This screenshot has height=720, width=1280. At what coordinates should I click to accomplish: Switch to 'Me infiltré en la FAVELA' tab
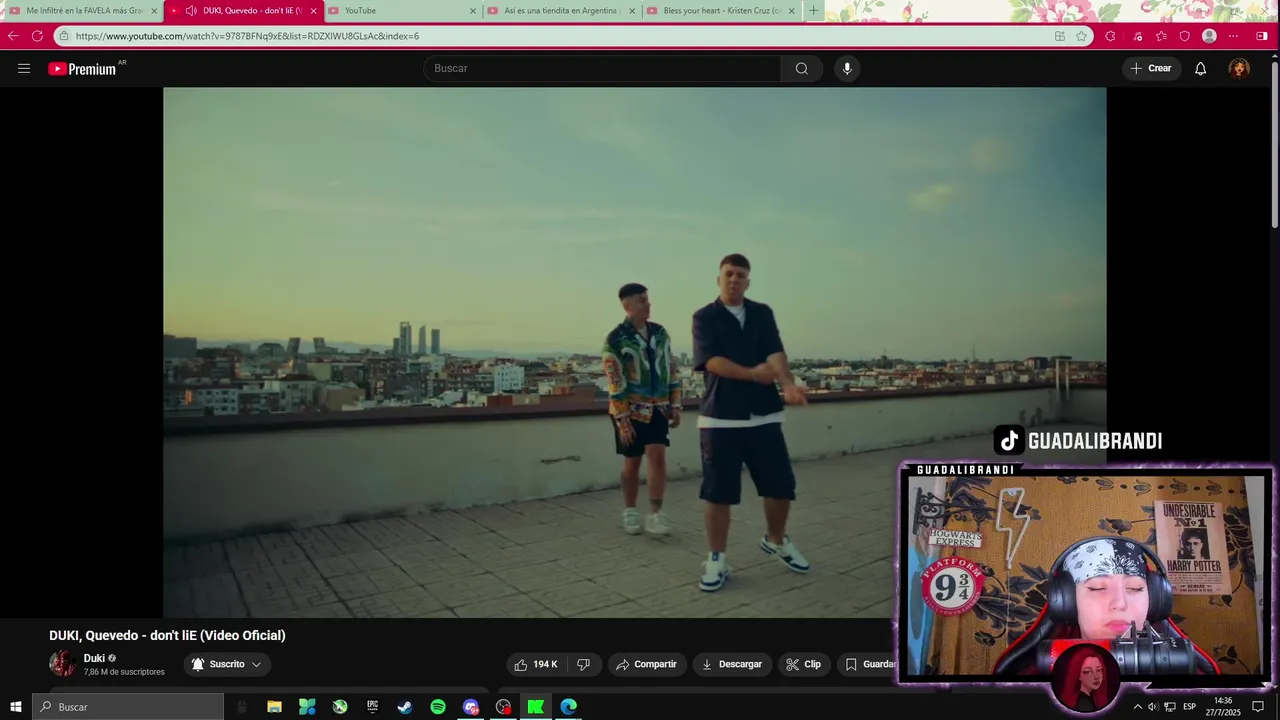click(x=83, y=11)
